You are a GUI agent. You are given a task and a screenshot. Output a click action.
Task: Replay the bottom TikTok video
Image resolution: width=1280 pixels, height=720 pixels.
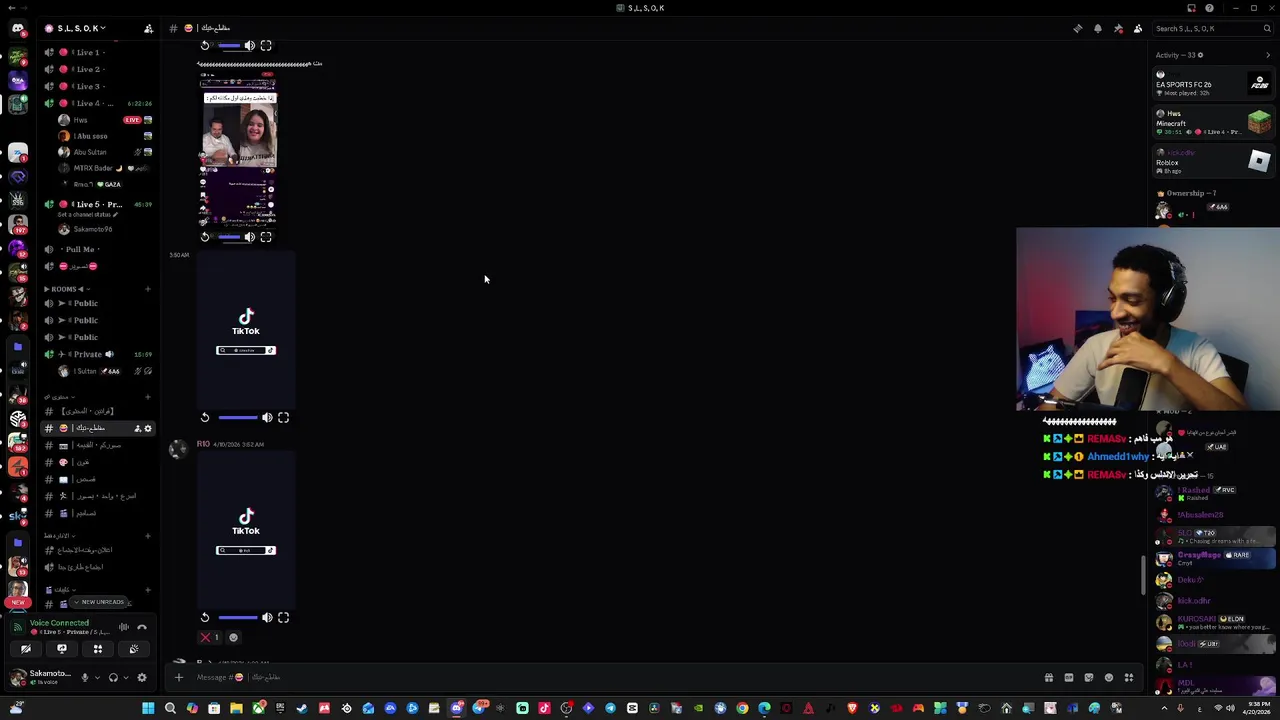(x=205, y=617)
